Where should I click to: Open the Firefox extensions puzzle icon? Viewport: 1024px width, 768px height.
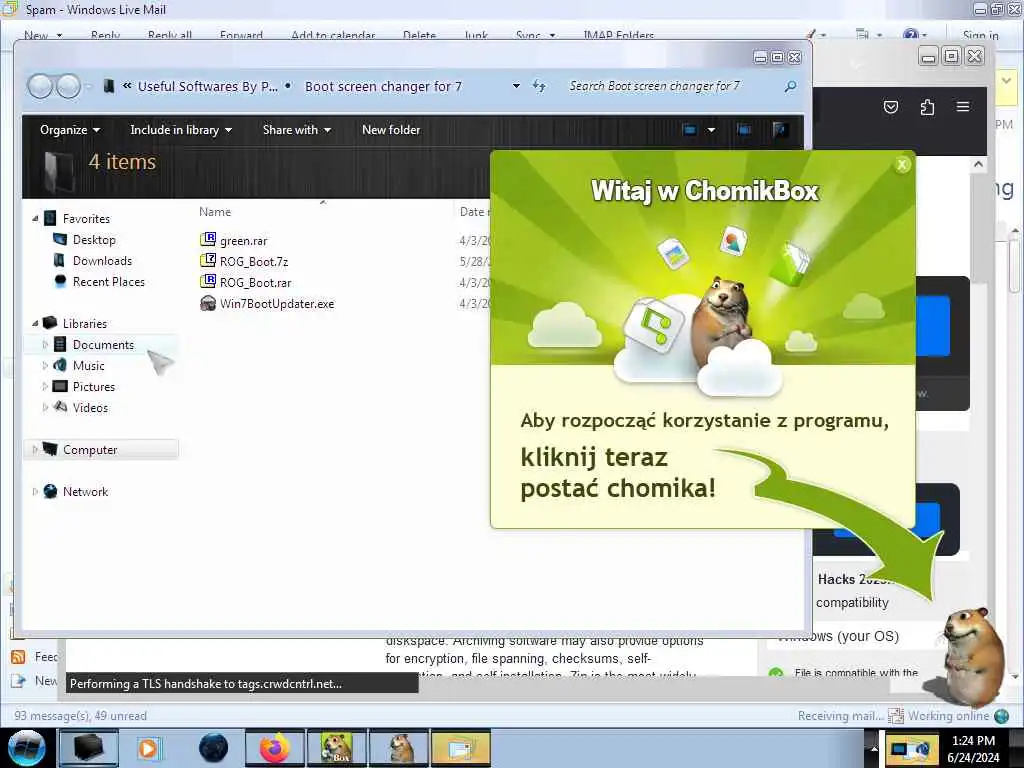coord(927,106)
